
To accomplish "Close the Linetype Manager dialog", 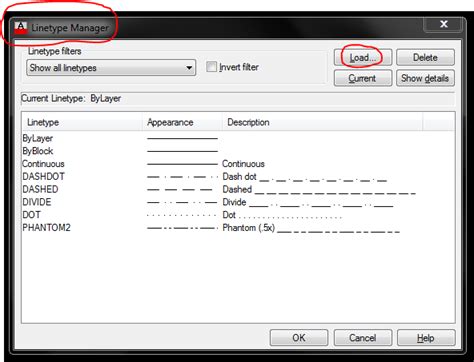I will pos(444,24).
